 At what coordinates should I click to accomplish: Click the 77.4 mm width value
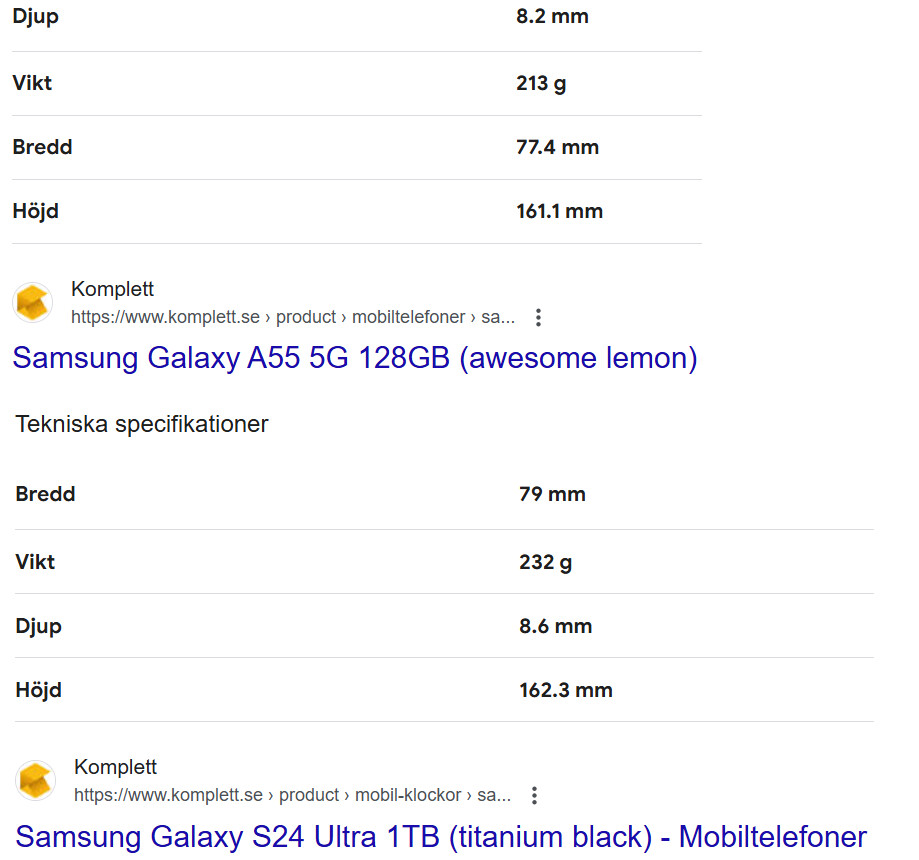(557, 147)
